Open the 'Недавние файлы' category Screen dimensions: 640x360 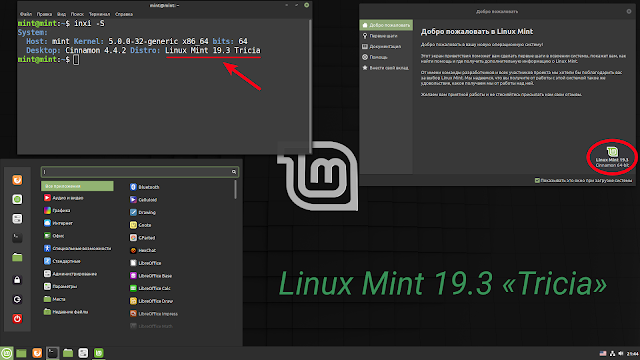[x=66, y=312]
